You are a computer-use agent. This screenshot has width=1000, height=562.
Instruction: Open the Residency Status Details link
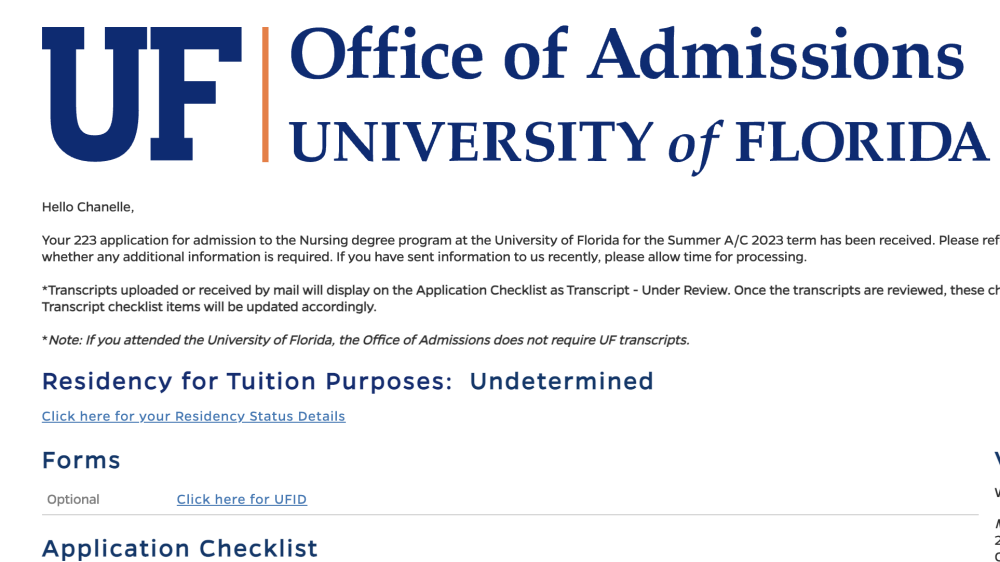click(x=193, y=416)
